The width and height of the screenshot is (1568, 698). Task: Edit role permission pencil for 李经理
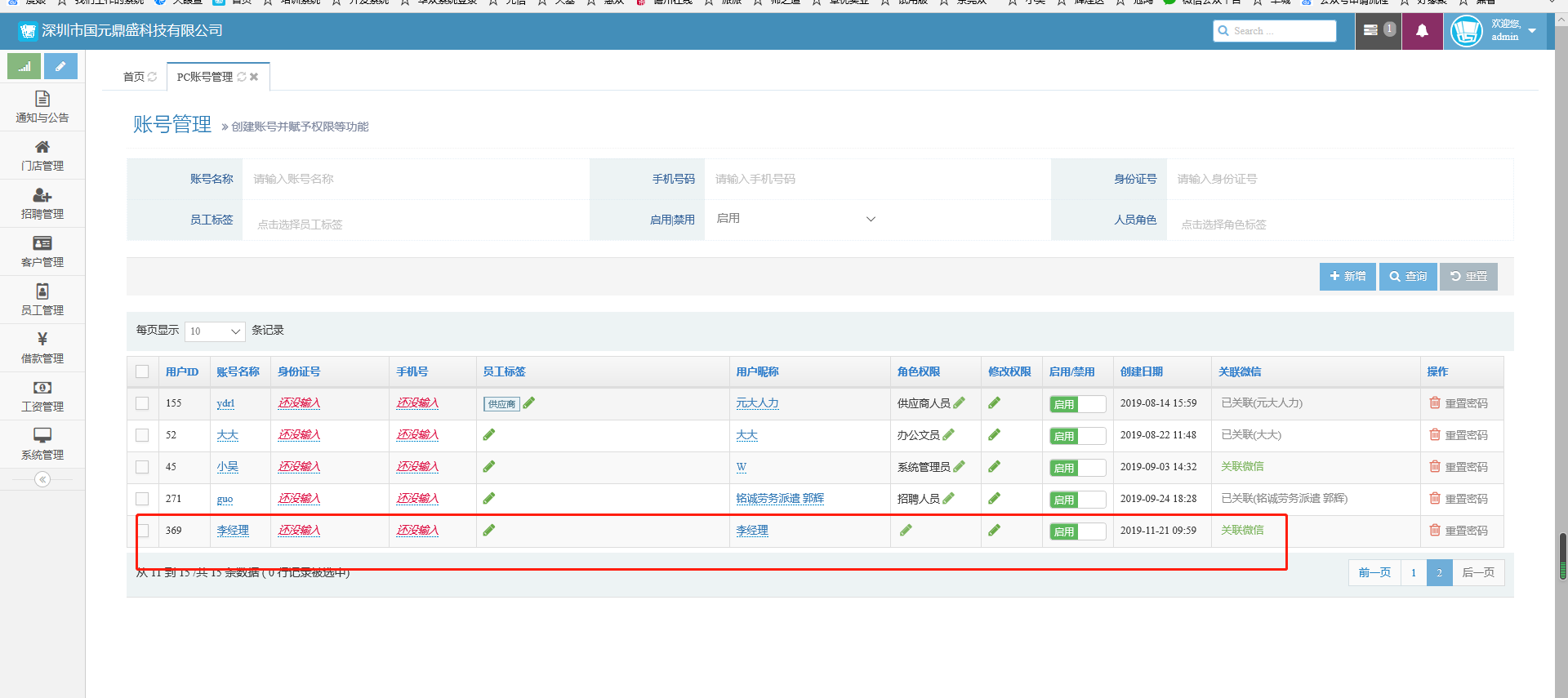(x=906, y=531)
